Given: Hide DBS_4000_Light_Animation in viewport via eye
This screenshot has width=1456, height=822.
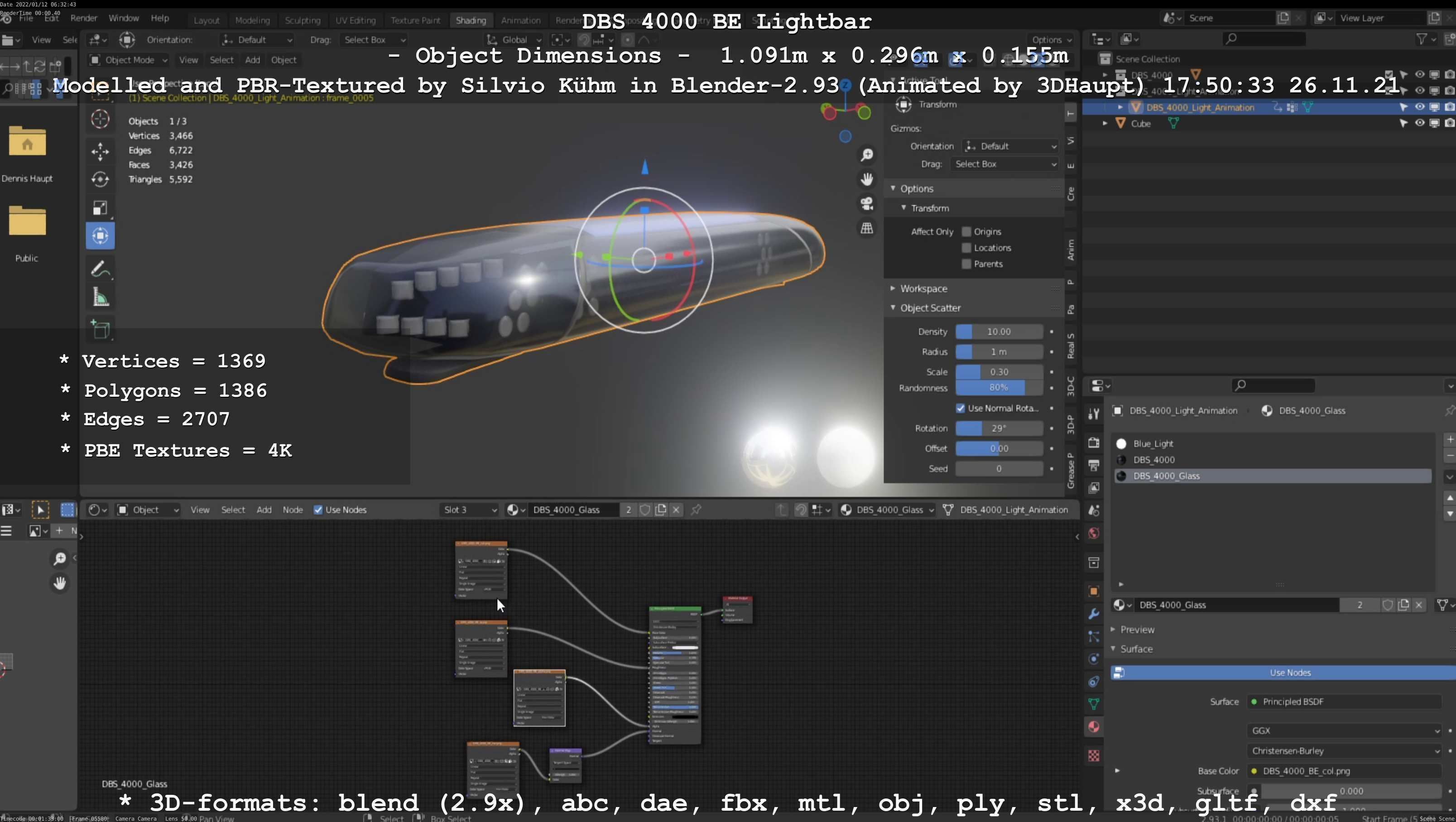Looking at the screenshot, I should pos(1419,107).
